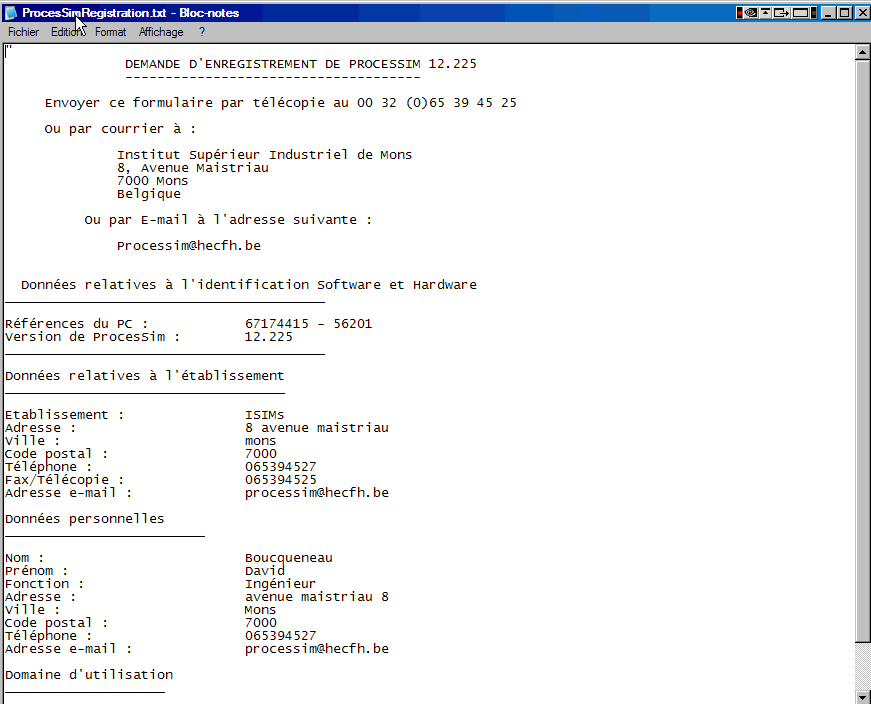Click the NVIDIA nView swirl icon

751,13
